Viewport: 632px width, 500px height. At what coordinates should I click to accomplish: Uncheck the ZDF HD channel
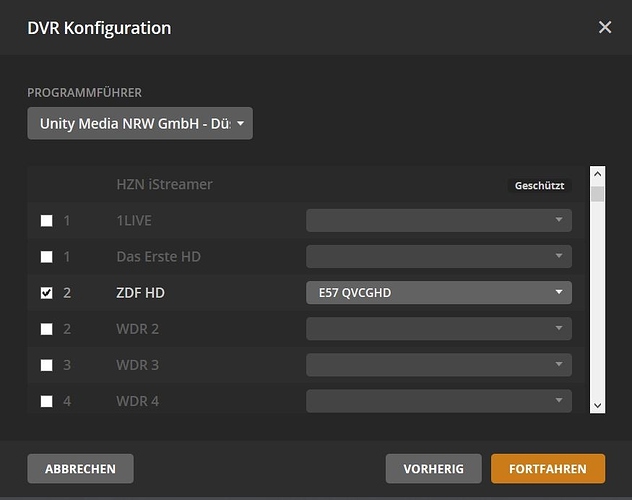[46, 293]
